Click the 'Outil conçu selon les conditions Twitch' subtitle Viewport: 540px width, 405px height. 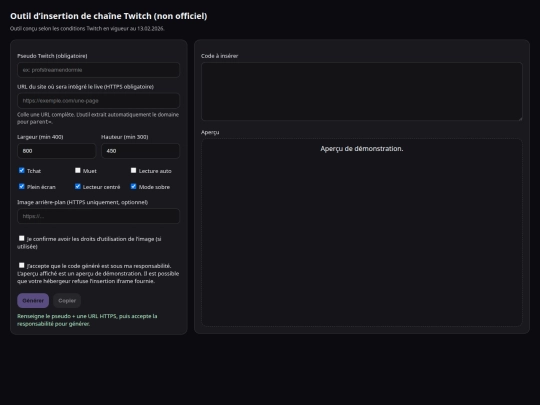click(x=87, y=29)
